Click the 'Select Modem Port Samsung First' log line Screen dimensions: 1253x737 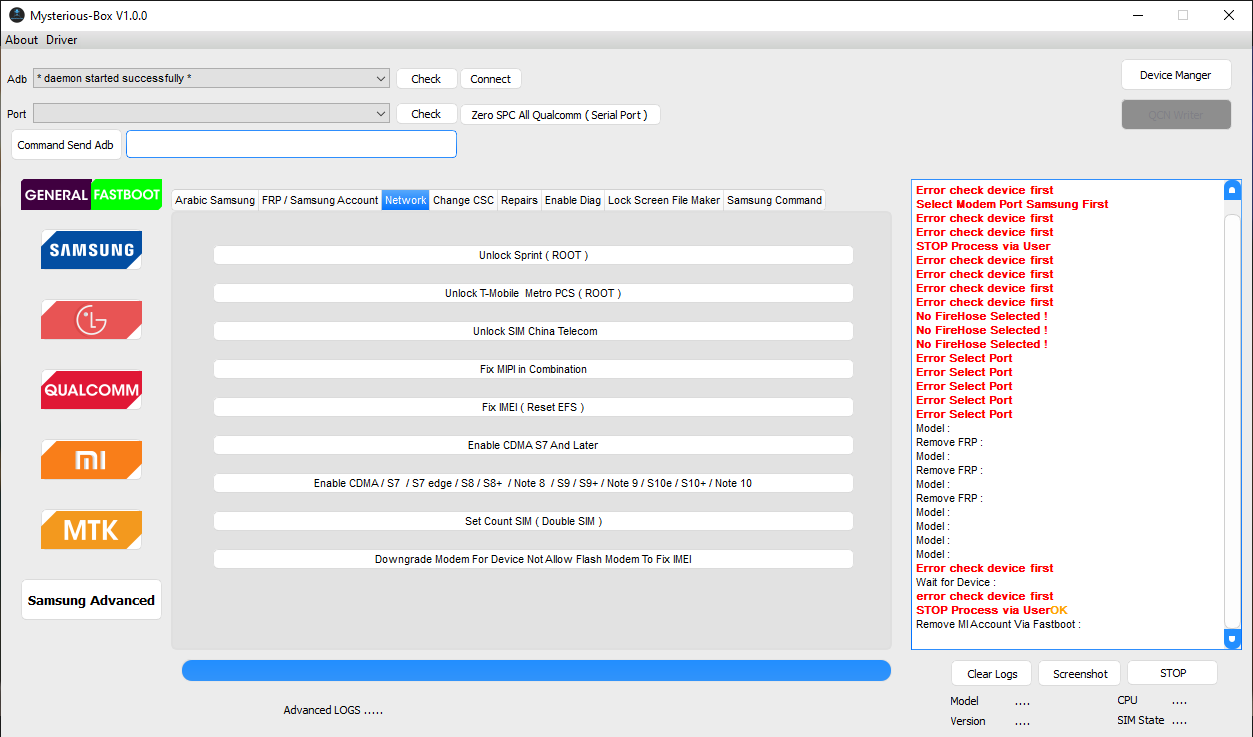1012,204
